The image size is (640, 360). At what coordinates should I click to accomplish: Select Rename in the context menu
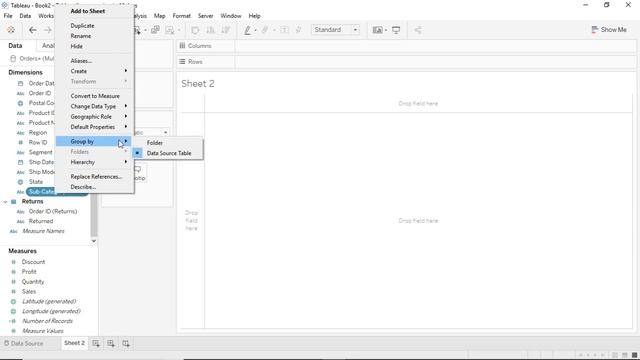coord(81,36)
